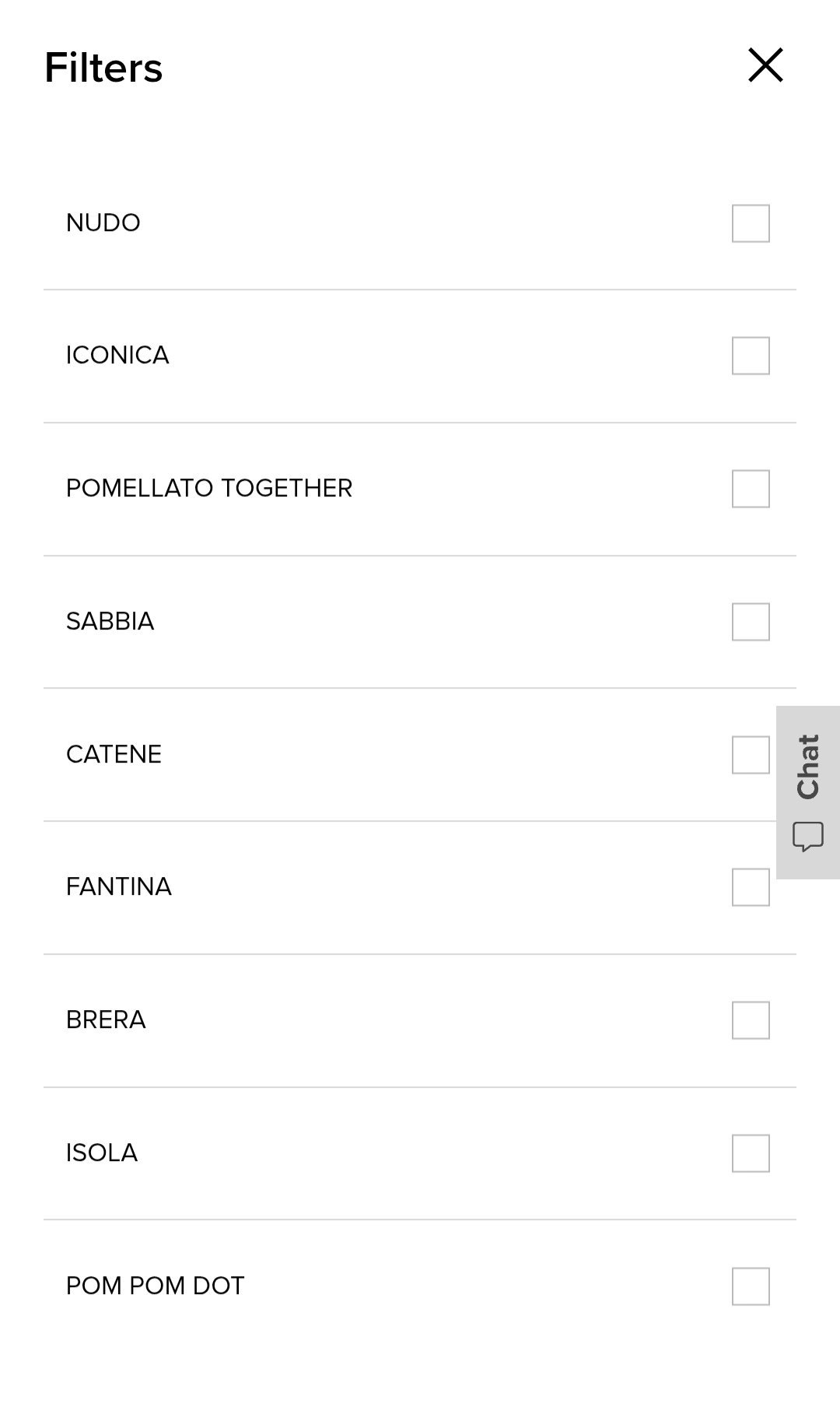Select the FANTINA collection label
Viewport: 840px width, 1407px height.
[119, 887]
